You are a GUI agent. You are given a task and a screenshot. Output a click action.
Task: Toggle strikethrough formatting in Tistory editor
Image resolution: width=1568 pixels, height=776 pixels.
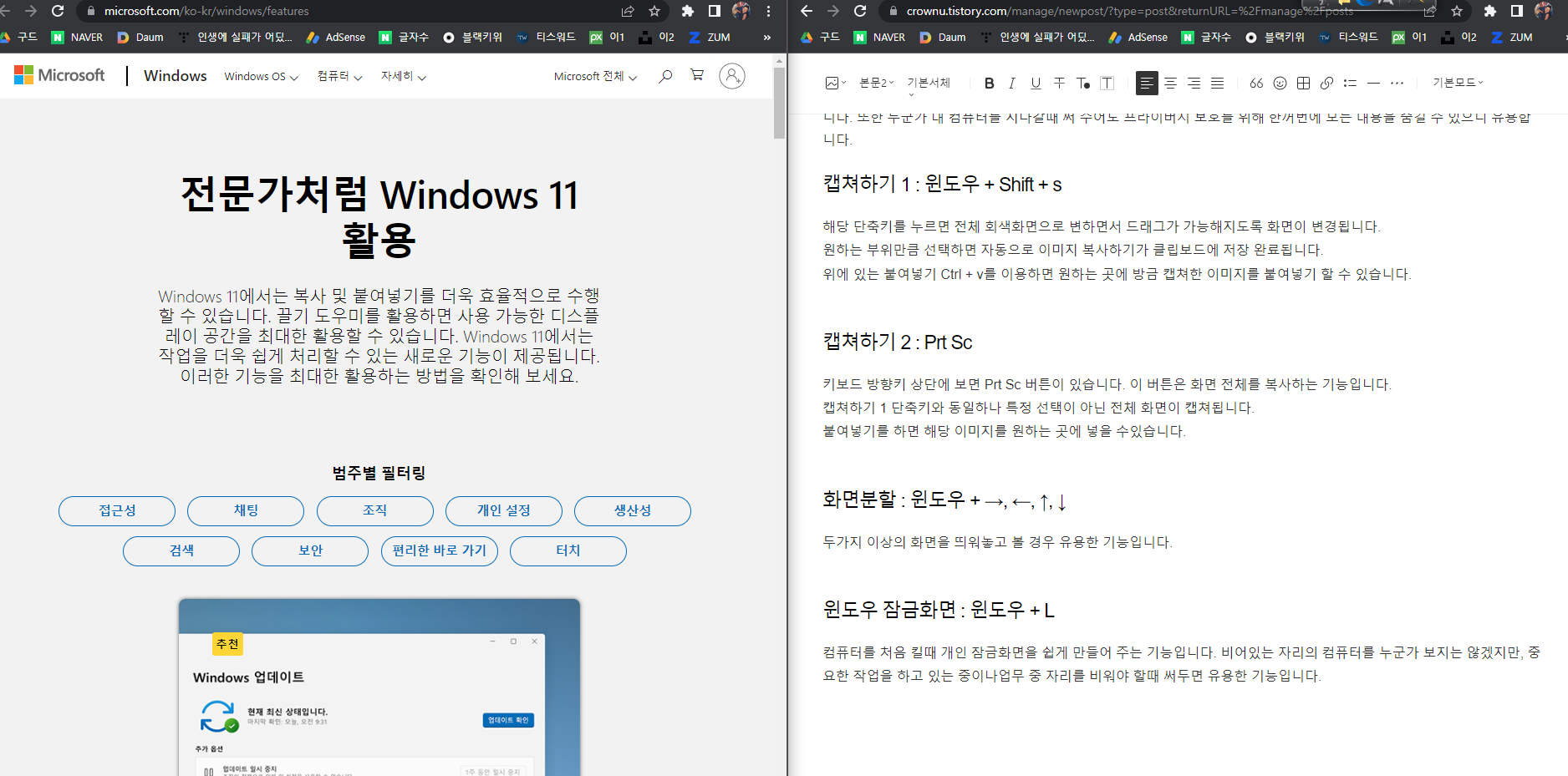(1059, 83)
